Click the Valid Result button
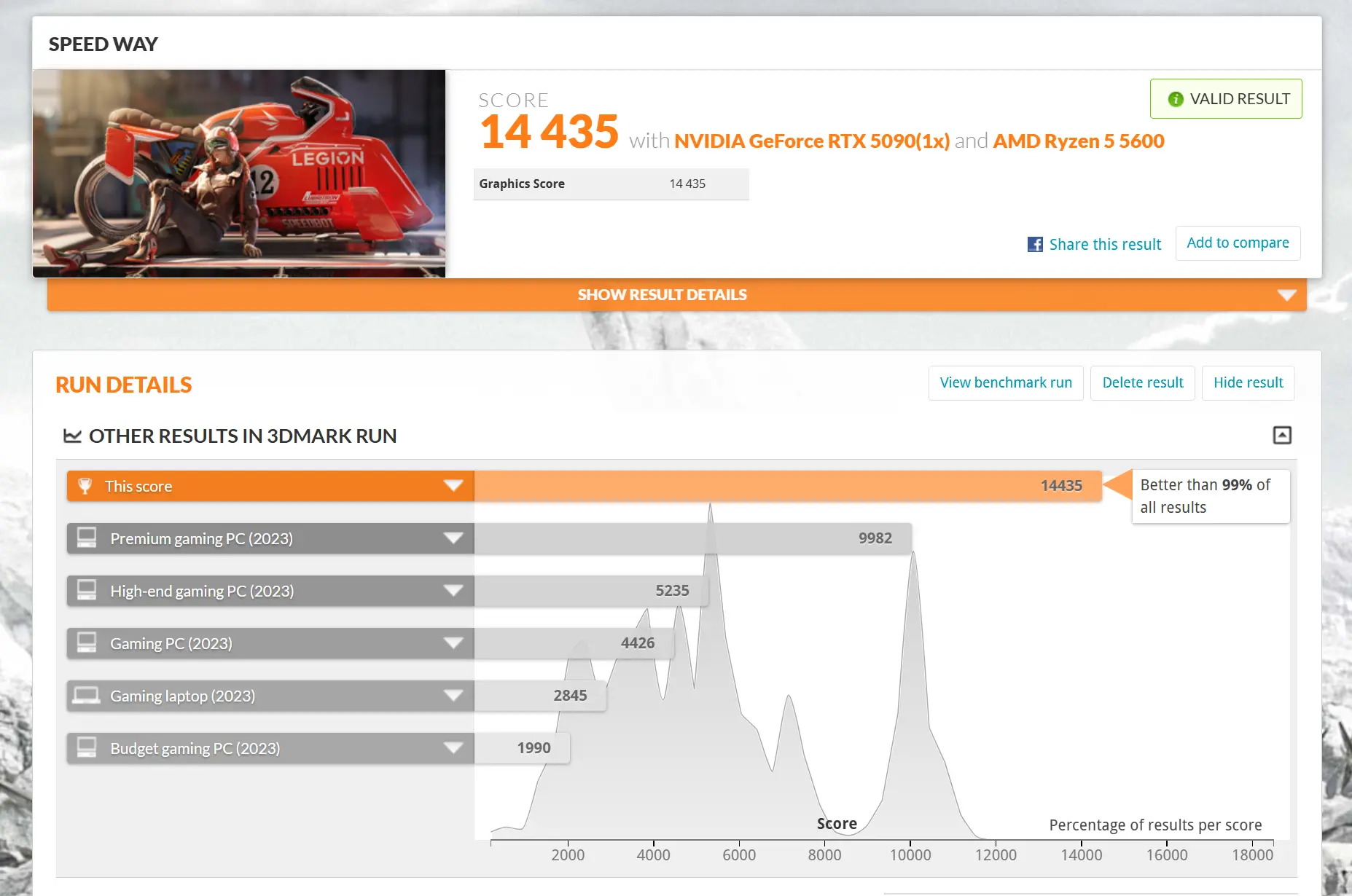Image resolution: width=1352 pixels, height=896 pixels. point(1226,99)
